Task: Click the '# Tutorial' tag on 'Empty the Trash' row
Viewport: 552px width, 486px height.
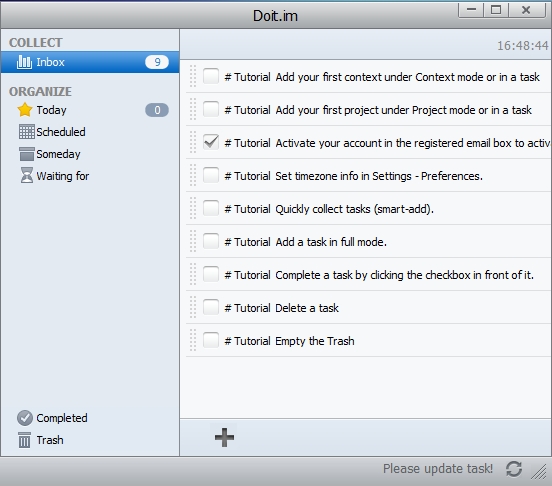Action: [248, 341]
